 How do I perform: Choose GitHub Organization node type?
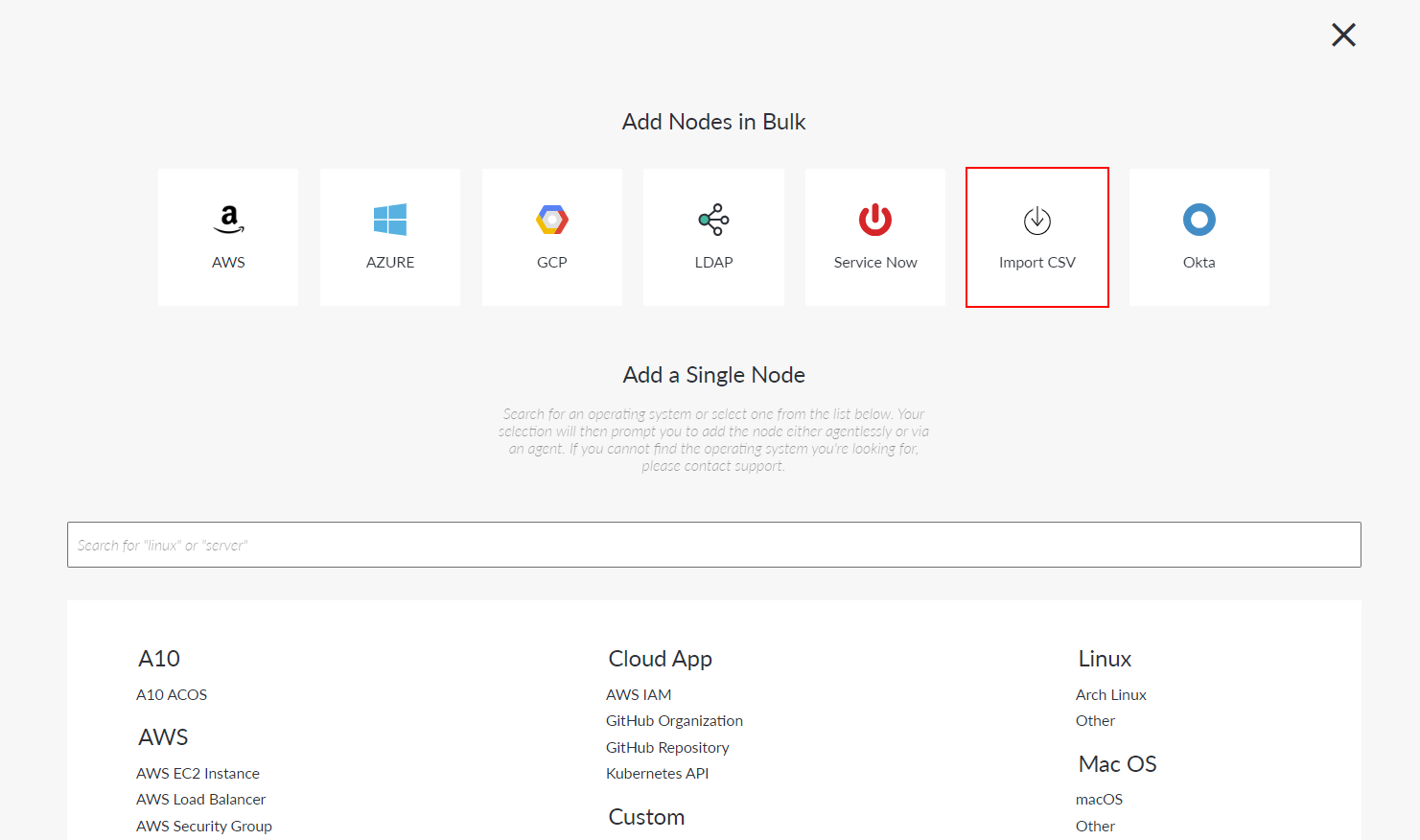click(x=674, y=721)
